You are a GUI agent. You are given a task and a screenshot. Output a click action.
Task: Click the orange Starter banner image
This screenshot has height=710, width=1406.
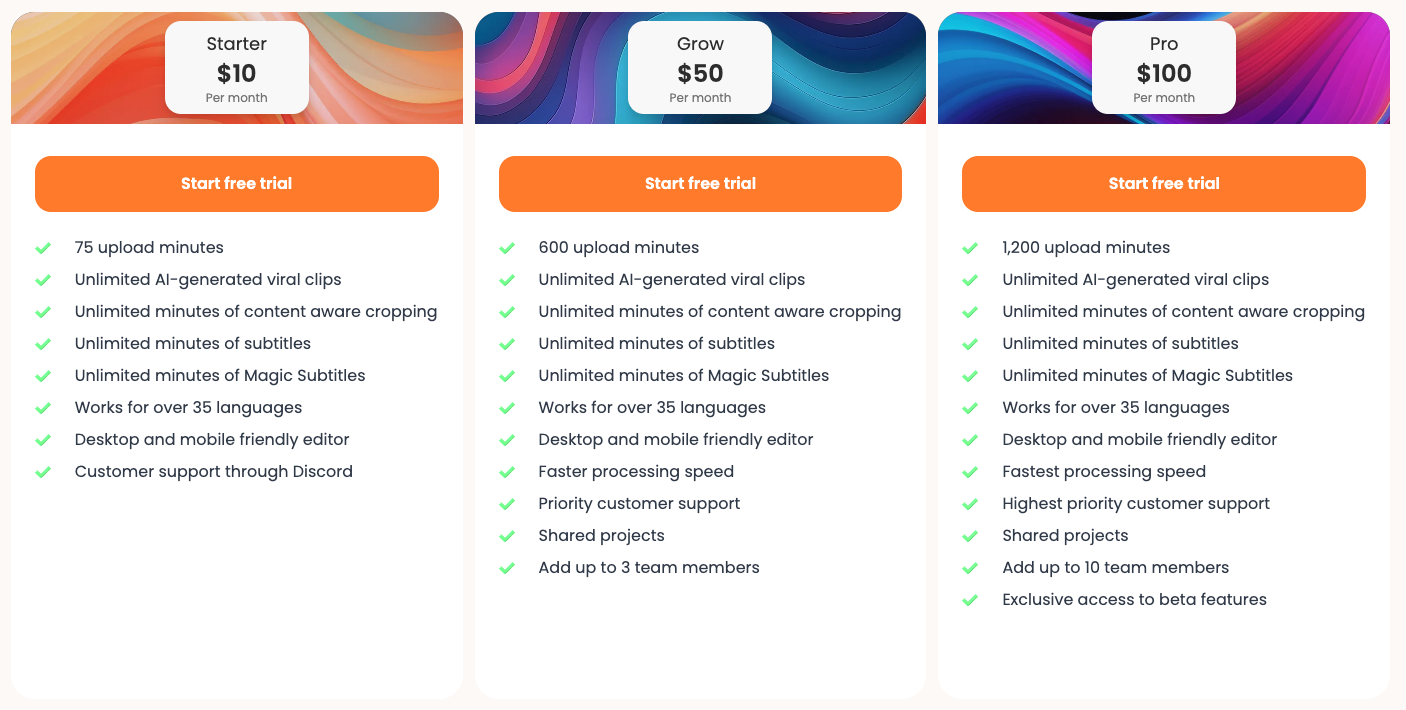(90, 70)
